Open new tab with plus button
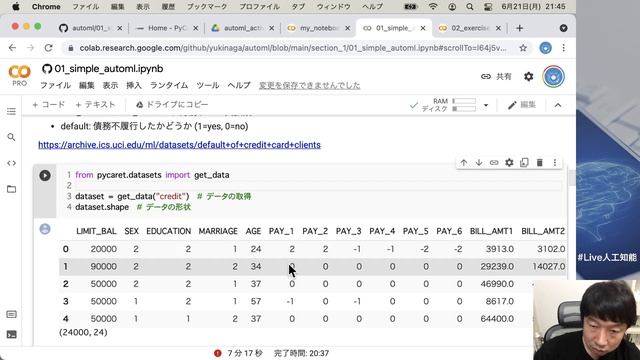This screenshot has height=360, width=640. tap(519, 28)
